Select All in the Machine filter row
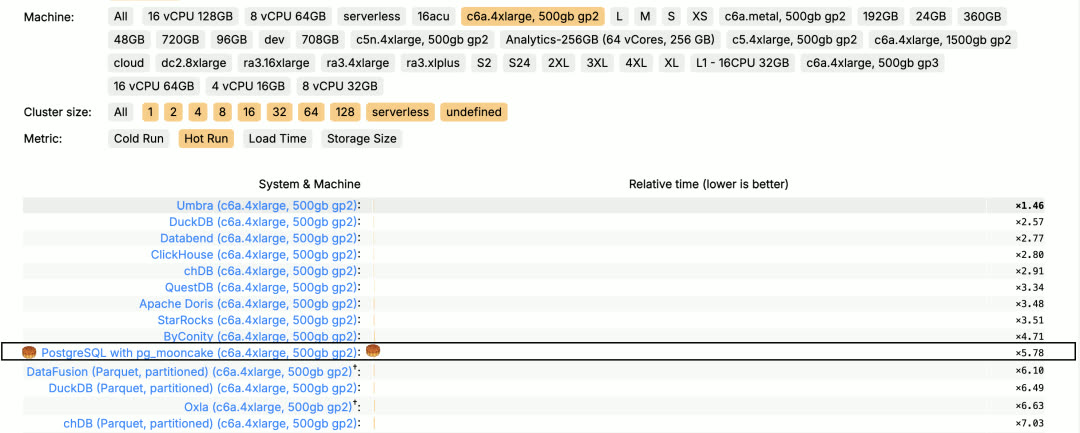 coord(121,17)
